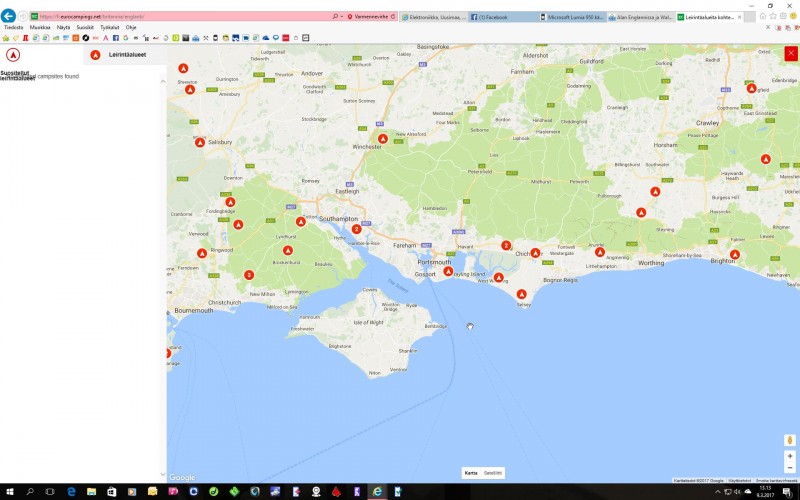Click the Leirintäalueet header button
Viewport: 800px width, 500px height.
pos(120,55)
